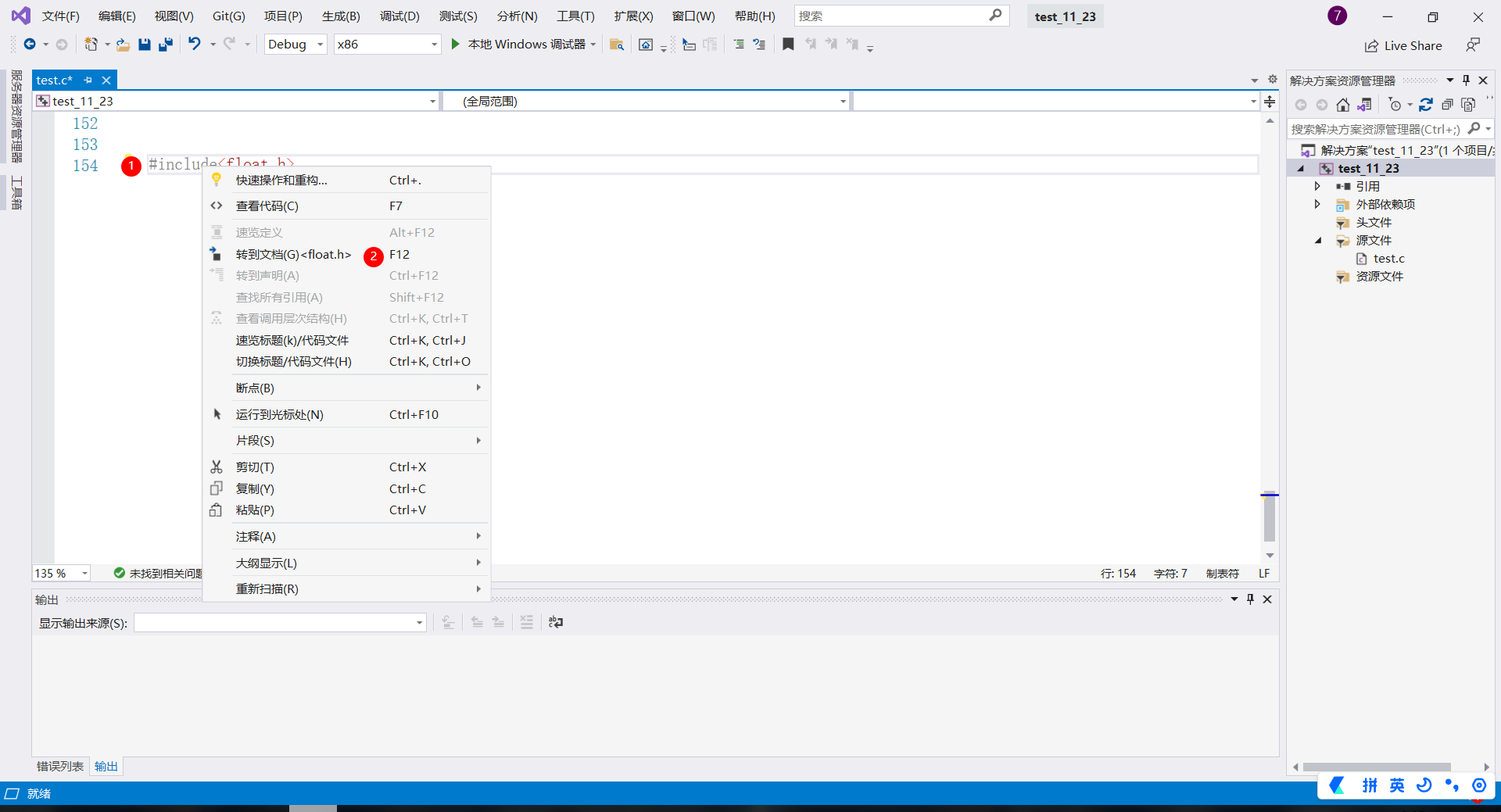This screenshot has width=1501, height=812.
Task: Click the undo arrow icon
Action: coord(195,45)
